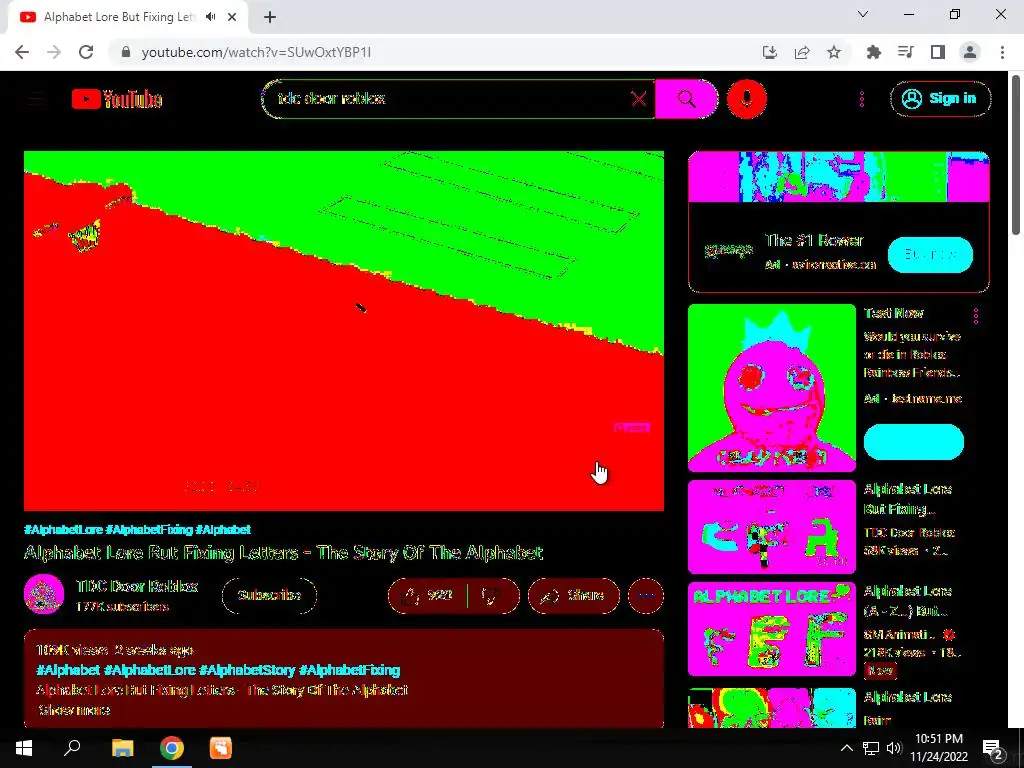Open network status tray icon
1024x768 pixels.
(x=871, y=748)
